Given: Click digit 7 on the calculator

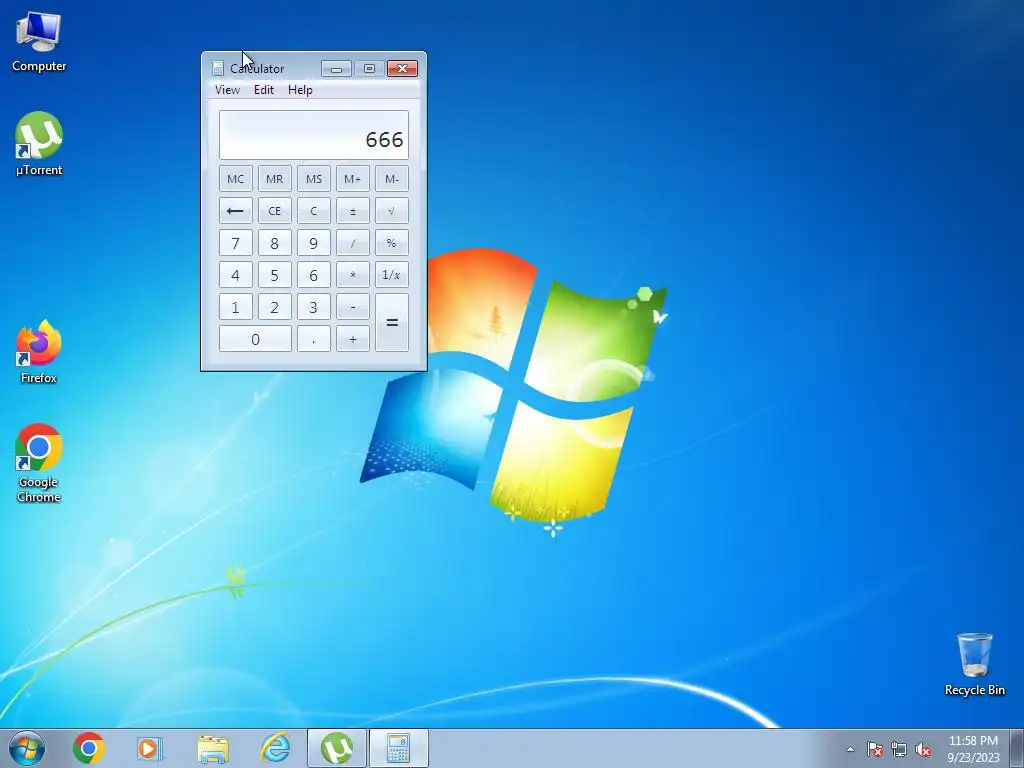Looking at the screenshot, I should pyautogui.click(x=236, y=243).
